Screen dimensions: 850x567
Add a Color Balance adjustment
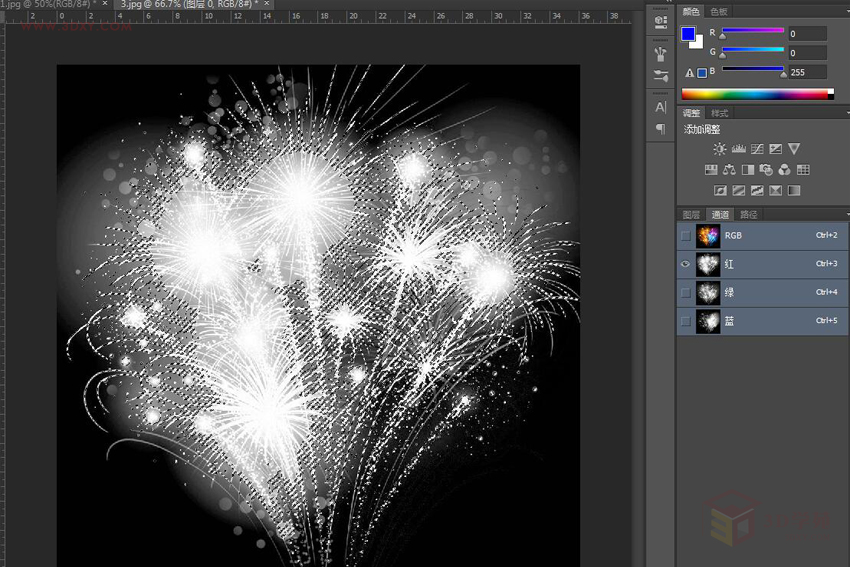(x=729, y=170)
